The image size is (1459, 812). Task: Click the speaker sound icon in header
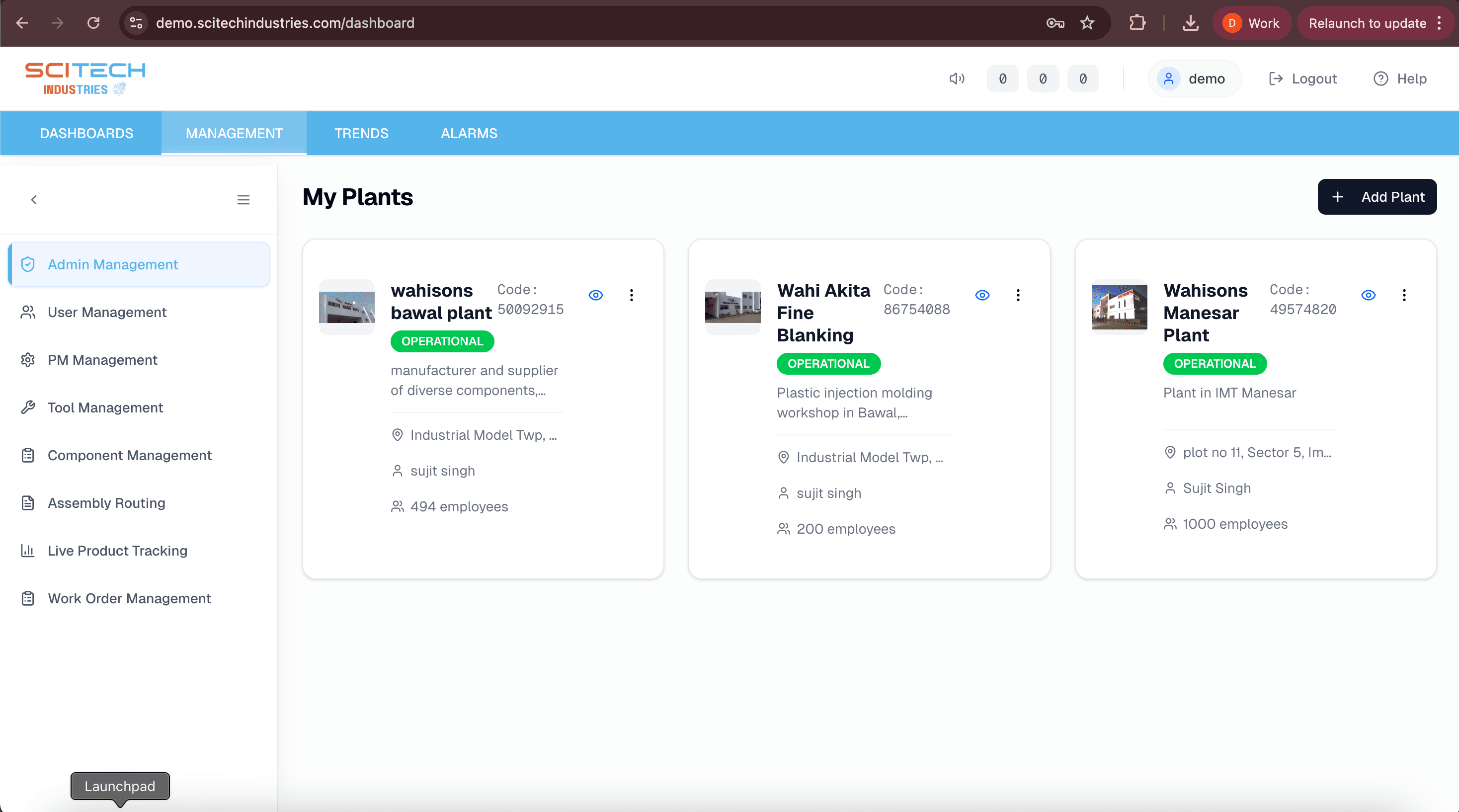(x=957, y=79)
